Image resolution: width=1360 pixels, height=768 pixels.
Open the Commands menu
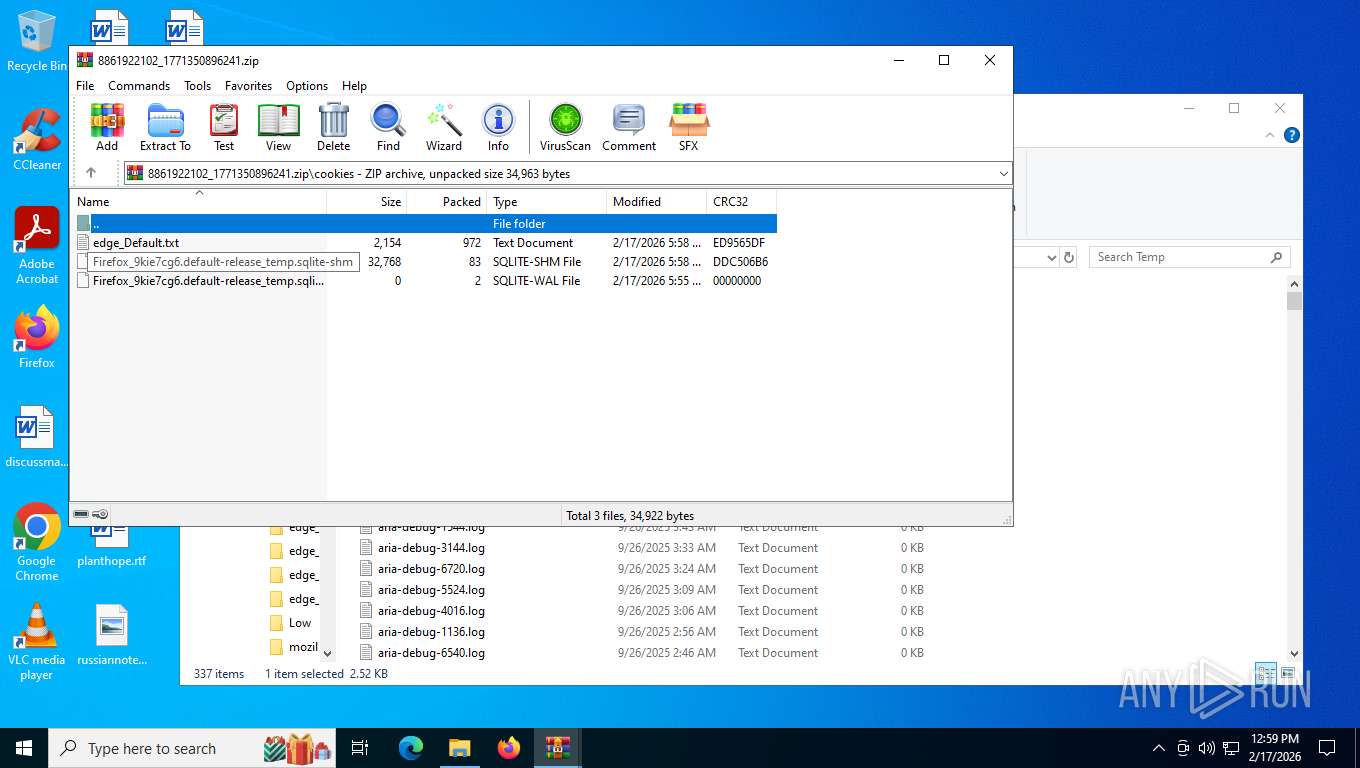pos(139,86)
